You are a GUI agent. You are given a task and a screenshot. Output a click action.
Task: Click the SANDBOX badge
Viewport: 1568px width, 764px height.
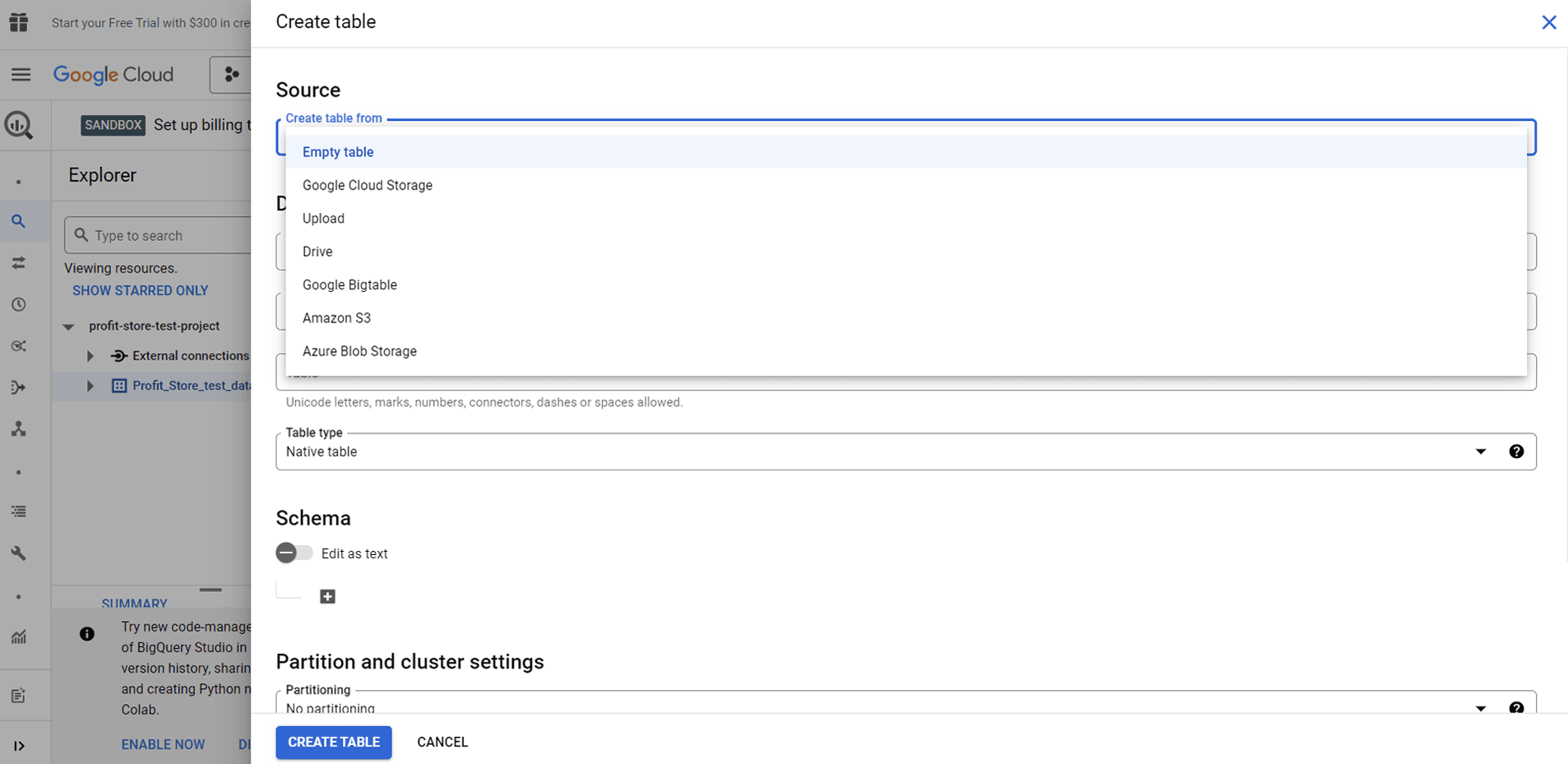coord(113,125)
